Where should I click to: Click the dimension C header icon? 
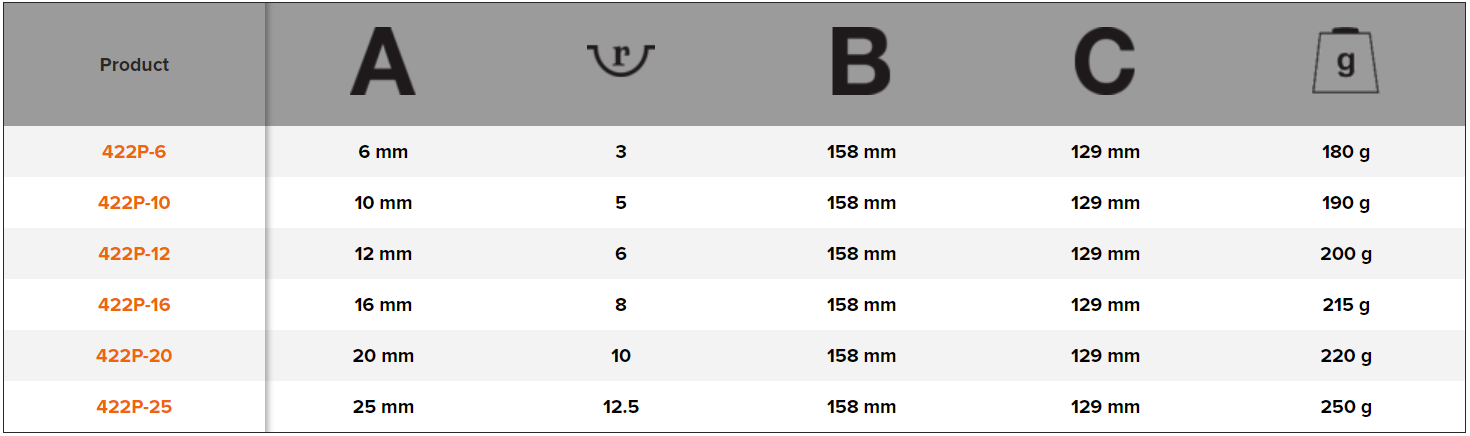pyautogui.click(x=1104, y=63)
